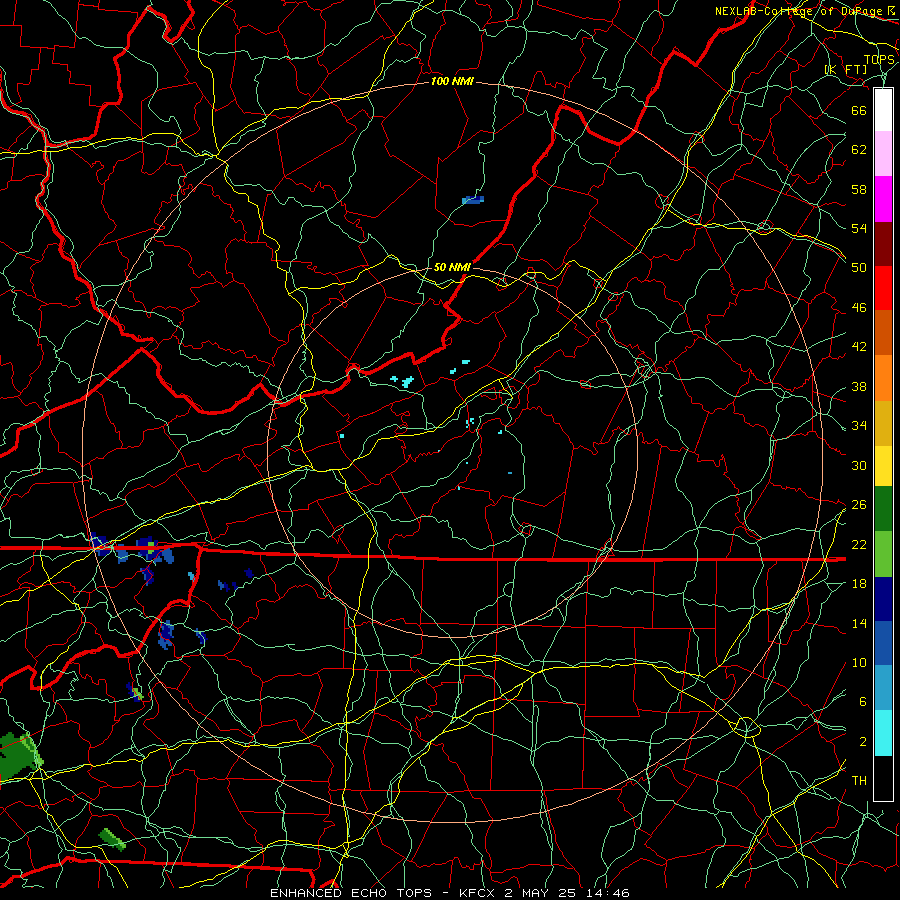Click the legend value "38"

tap(859, 386)
